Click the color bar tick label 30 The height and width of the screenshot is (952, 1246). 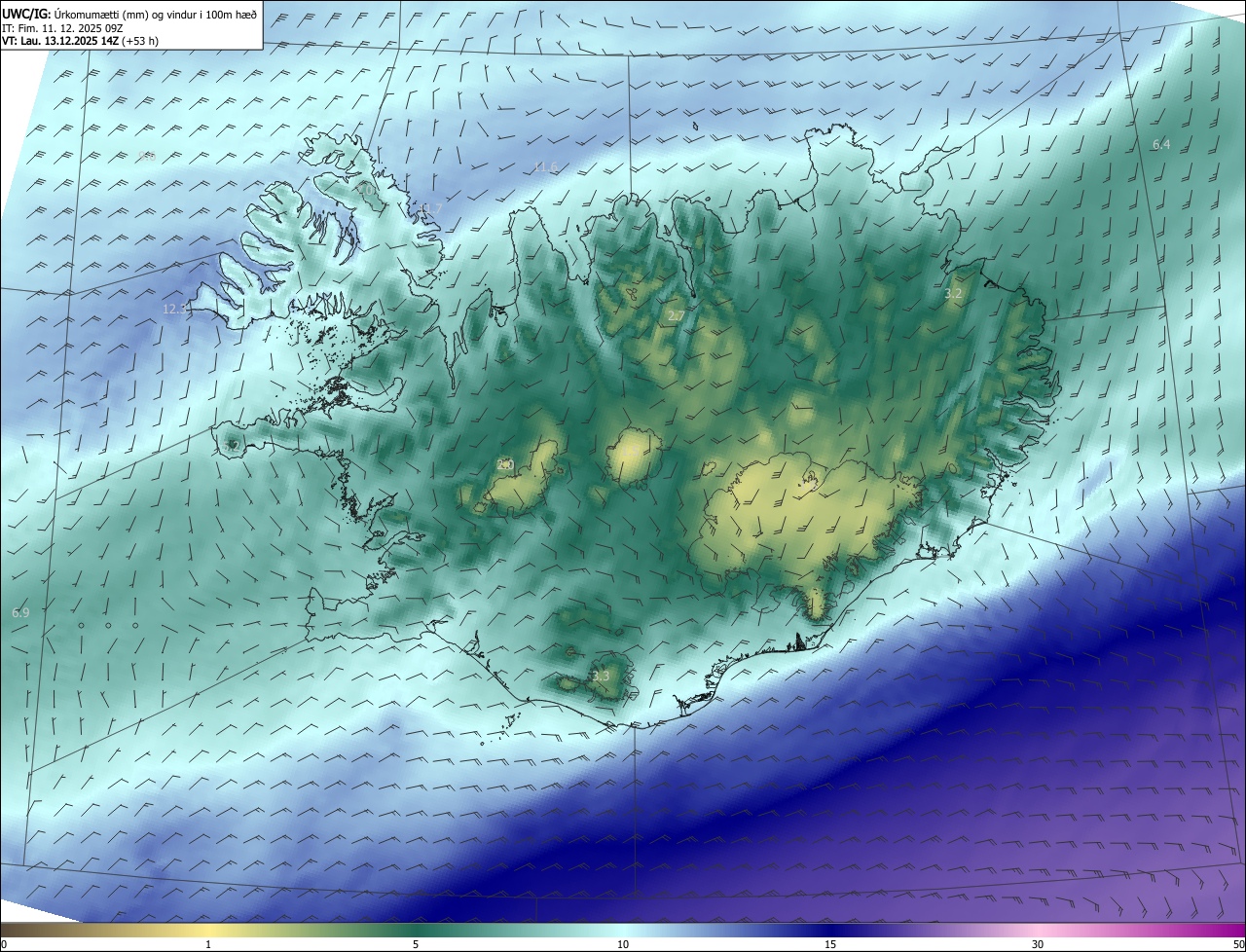(1038, 944)
